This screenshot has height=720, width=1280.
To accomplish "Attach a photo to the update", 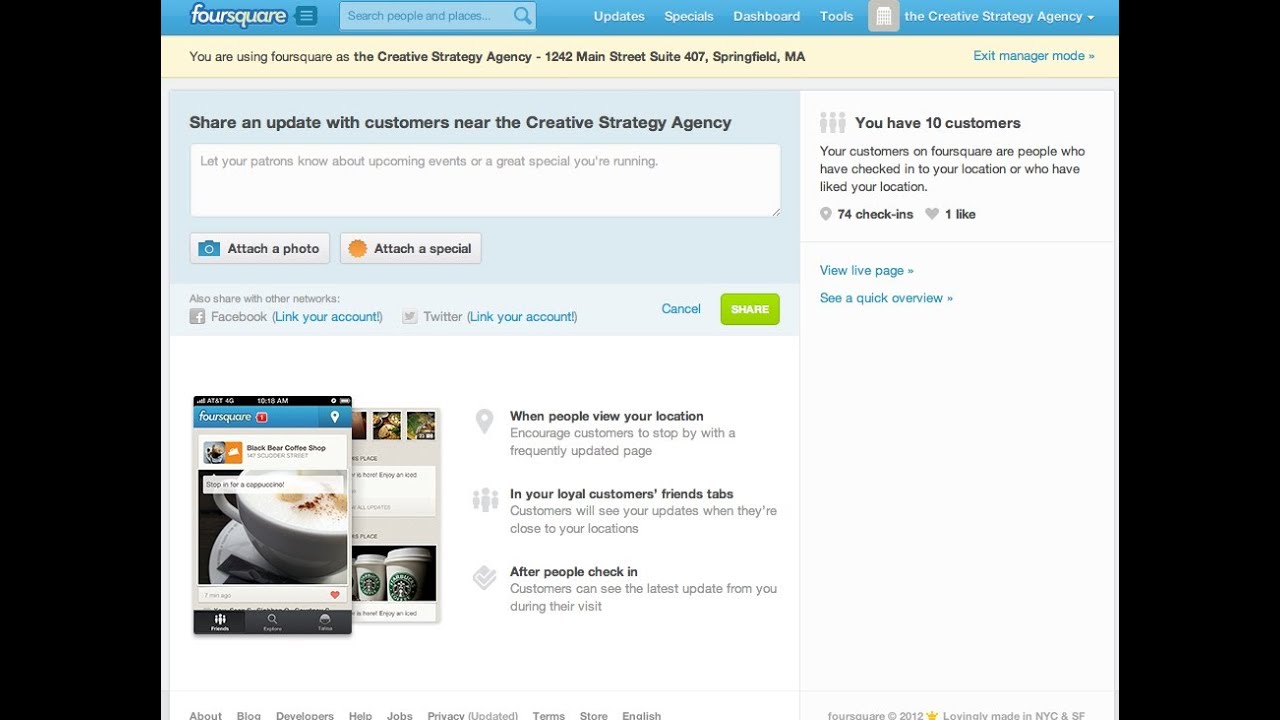I will tap(260, 249).
